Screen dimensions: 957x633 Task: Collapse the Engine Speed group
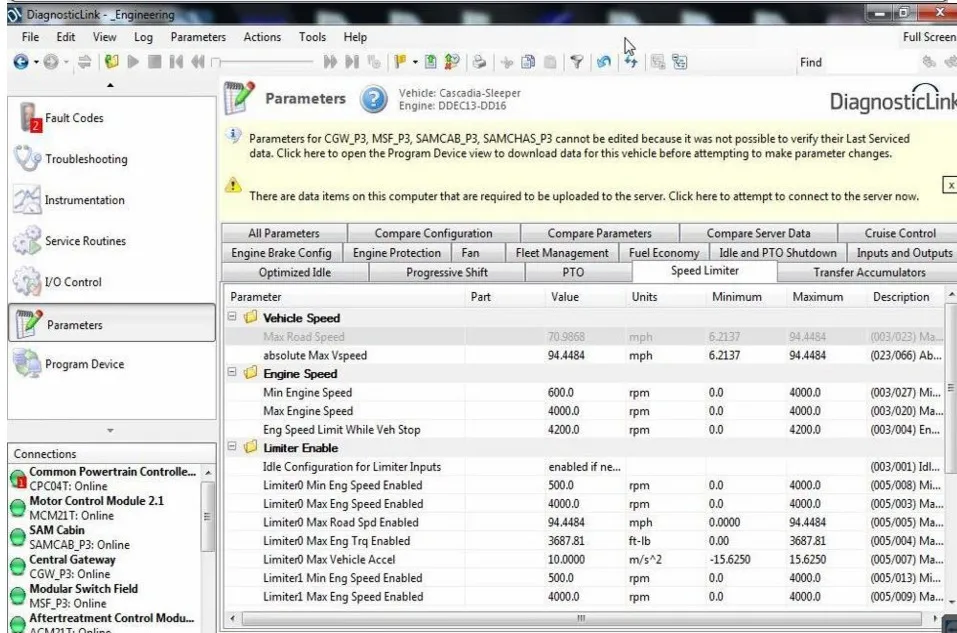click(x=232, y=372)
